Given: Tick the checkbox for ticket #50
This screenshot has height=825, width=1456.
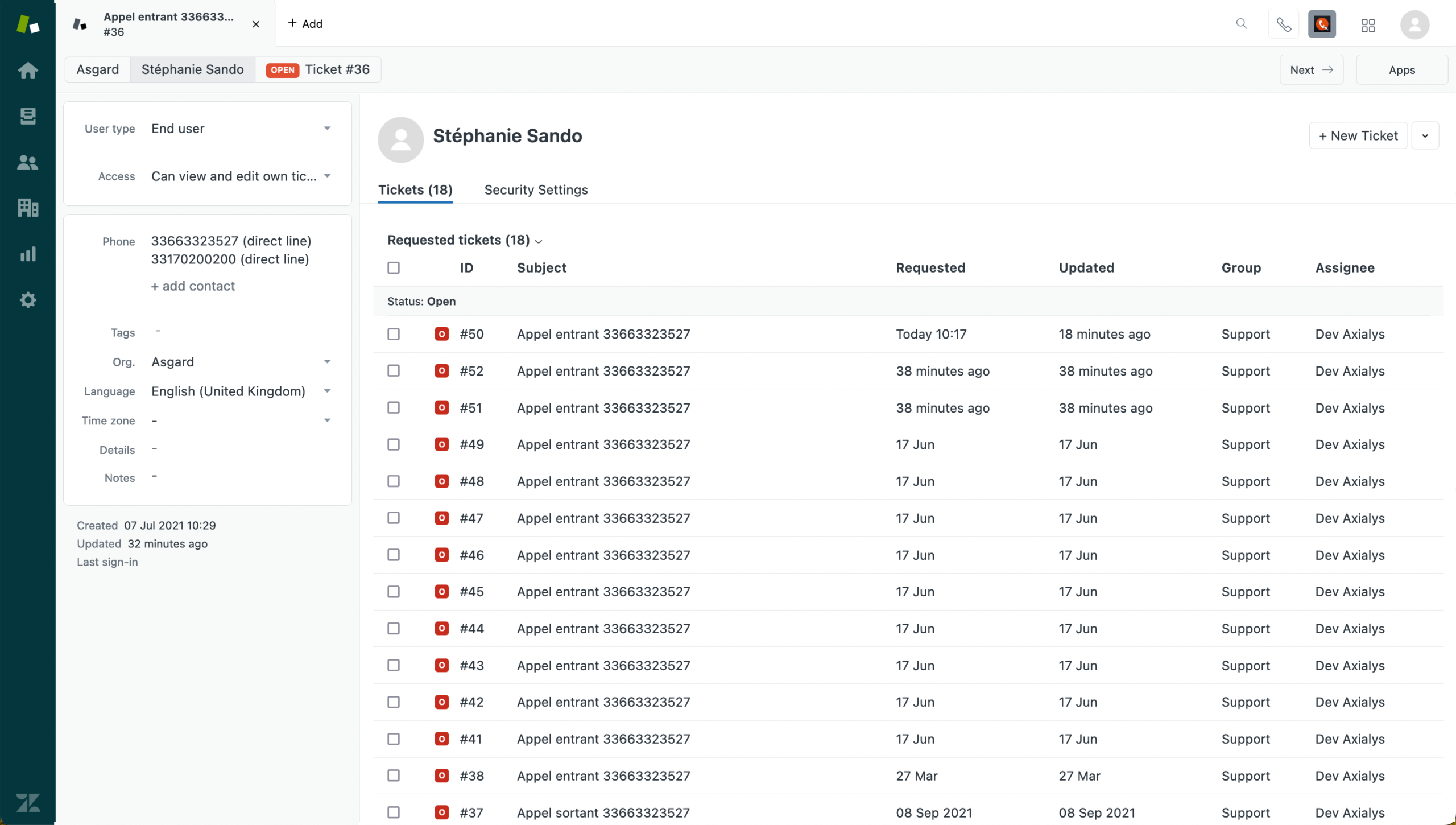Looking at the screenshot, I should pyautogui.click(x=394, y=334).
